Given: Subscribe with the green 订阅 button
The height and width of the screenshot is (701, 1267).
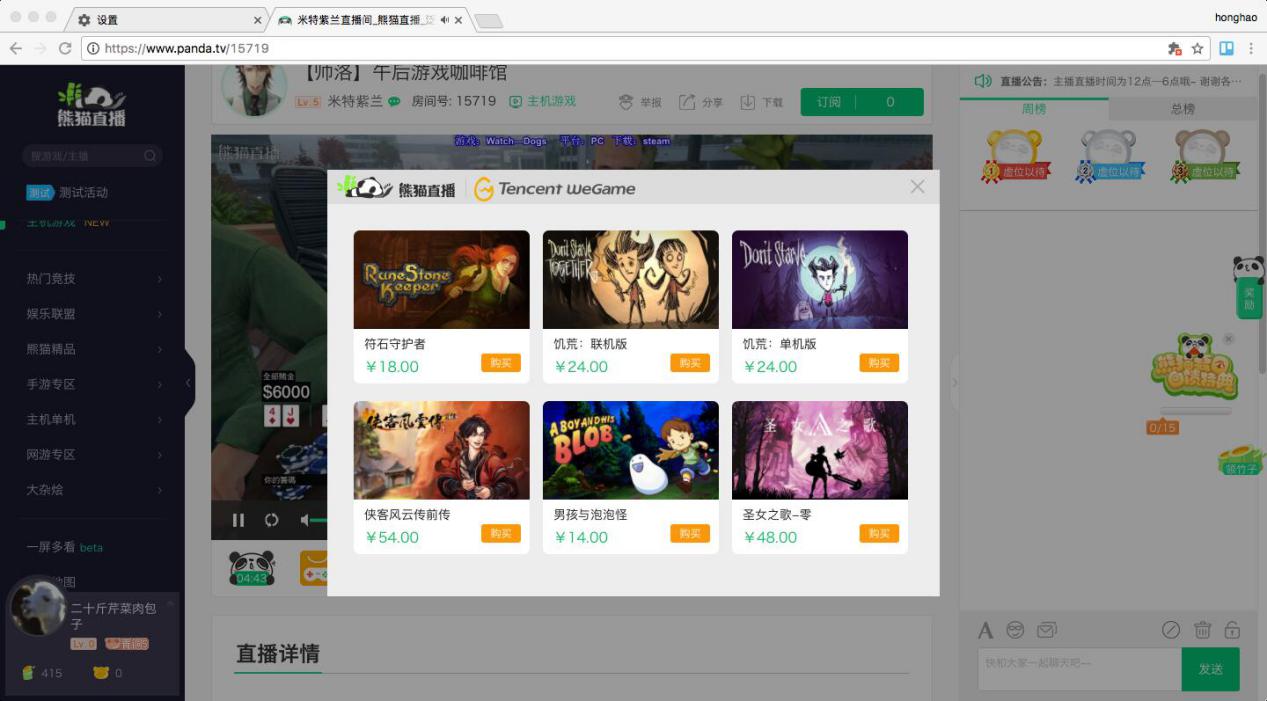Looking at the screenshot, I should tap(827, 101).
